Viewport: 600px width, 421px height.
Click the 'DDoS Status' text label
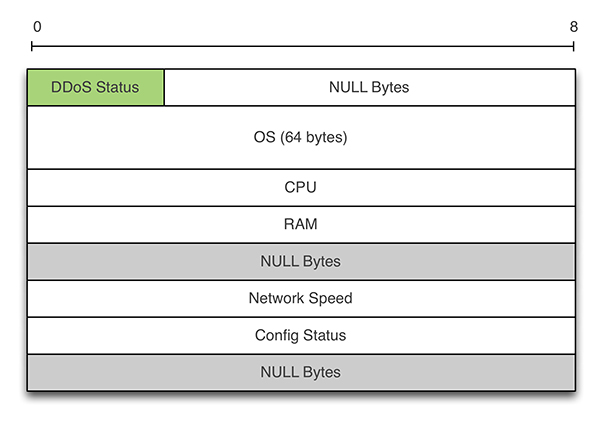pos(95,87)
